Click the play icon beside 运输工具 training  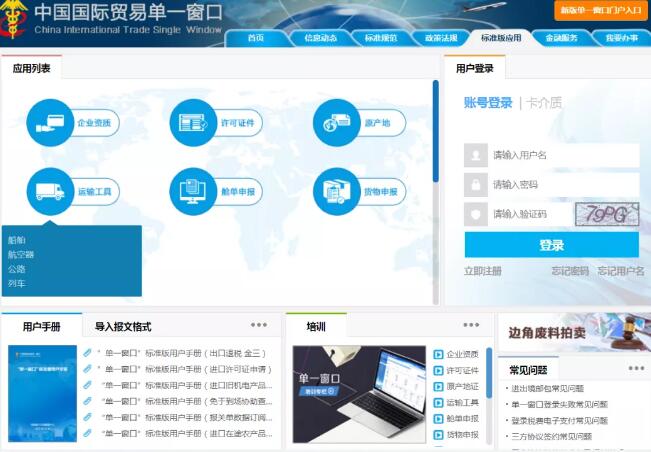coord(438,403)
